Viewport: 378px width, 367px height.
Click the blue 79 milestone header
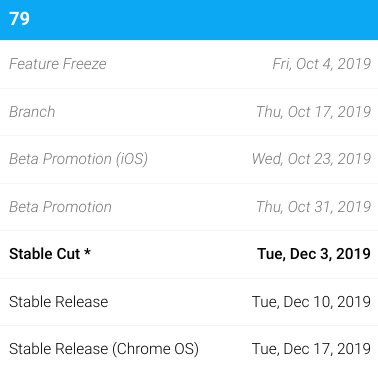189,20
